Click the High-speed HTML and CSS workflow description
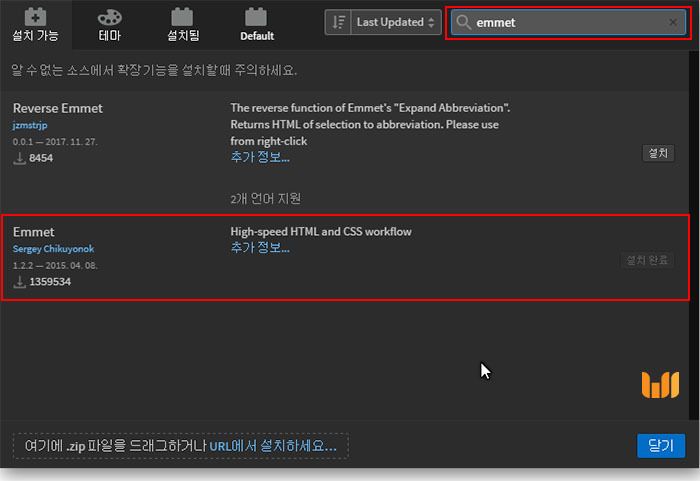This screenshot has width=700, height=481. click(321, 231)
